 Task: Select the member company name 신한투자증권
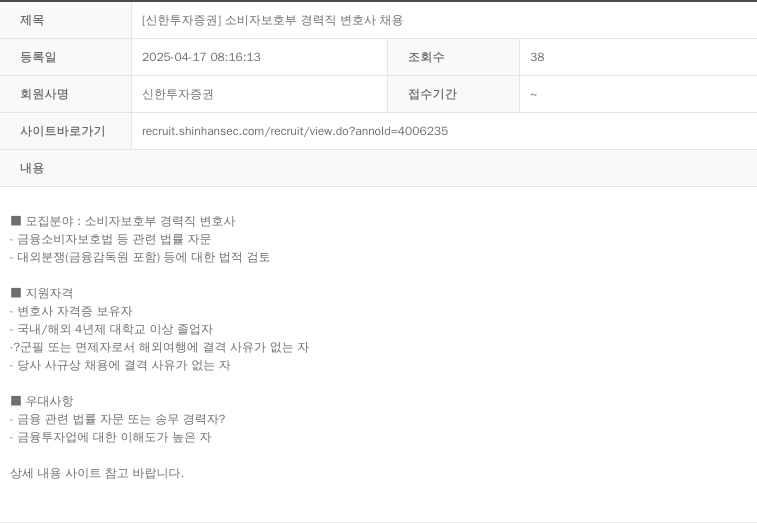tap(178, 94)
